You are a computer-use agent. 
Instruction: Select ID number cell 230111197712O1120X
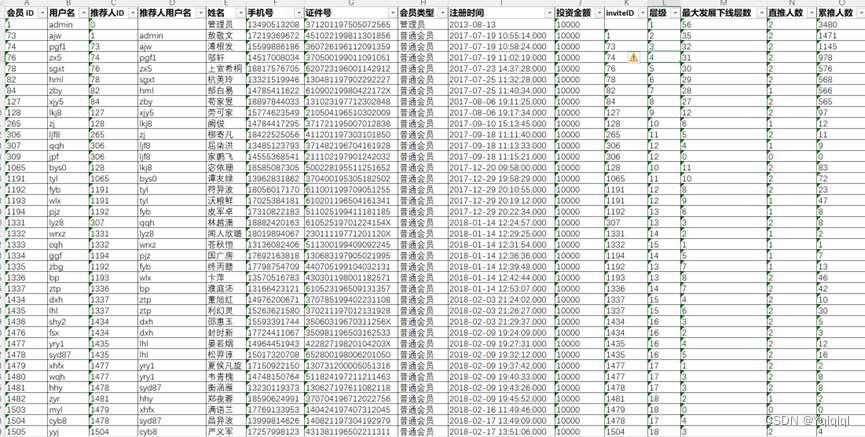pos(351,234)
